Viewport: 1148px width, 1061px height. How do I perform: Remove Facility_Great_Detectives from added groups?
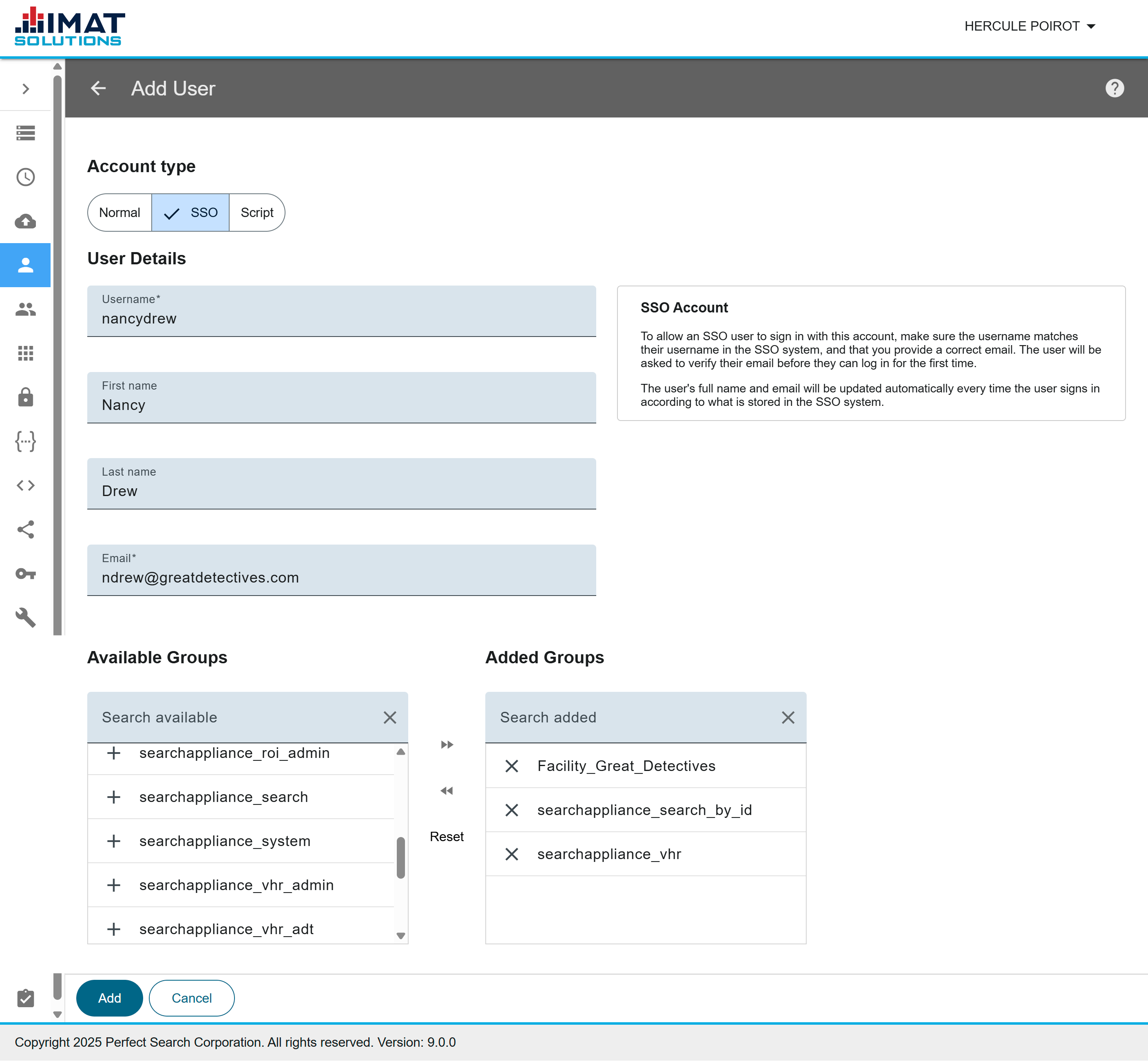[511, 766]
